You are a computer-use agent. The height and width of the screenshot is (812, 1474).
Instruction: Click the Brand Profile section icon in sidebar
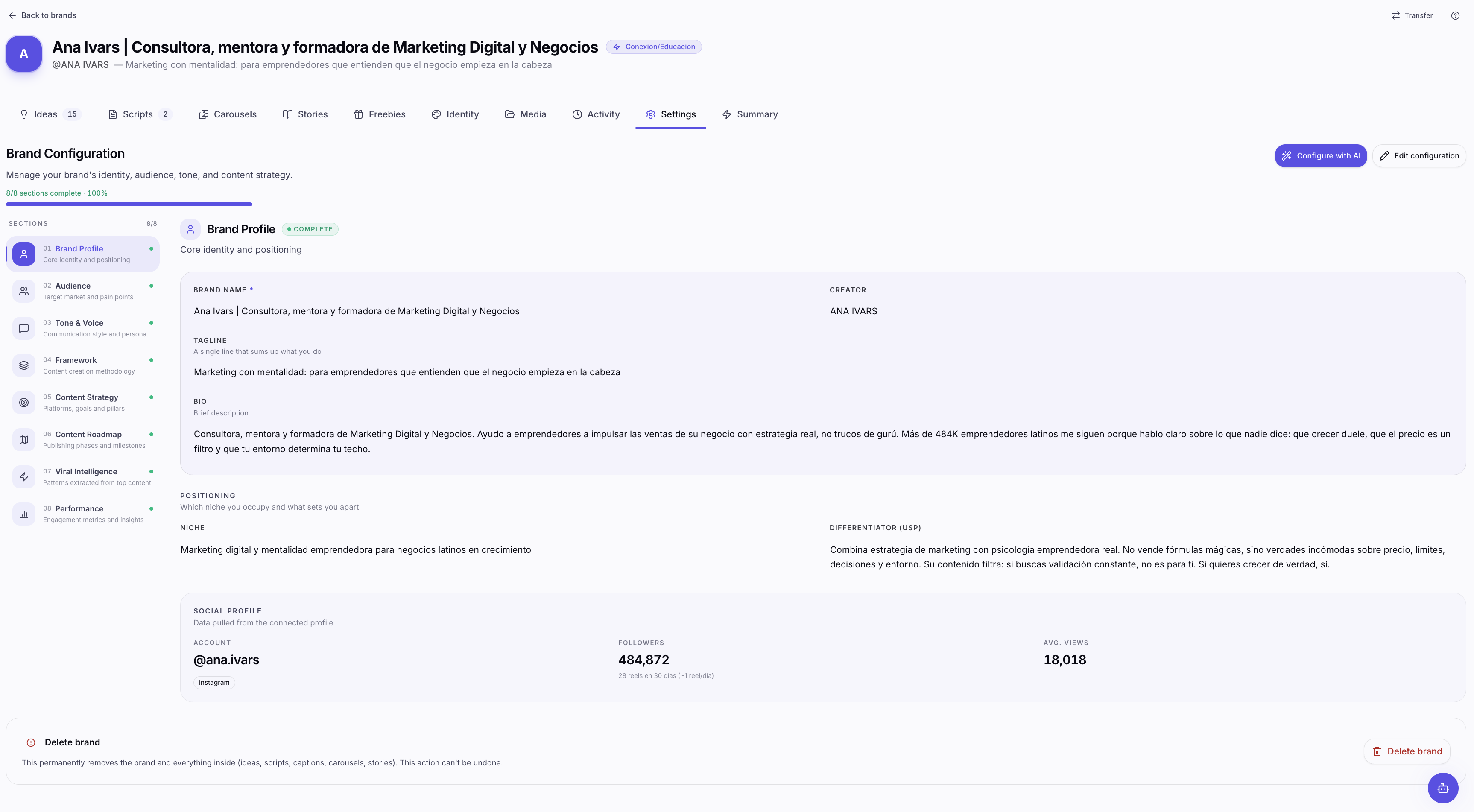point(24,254)
